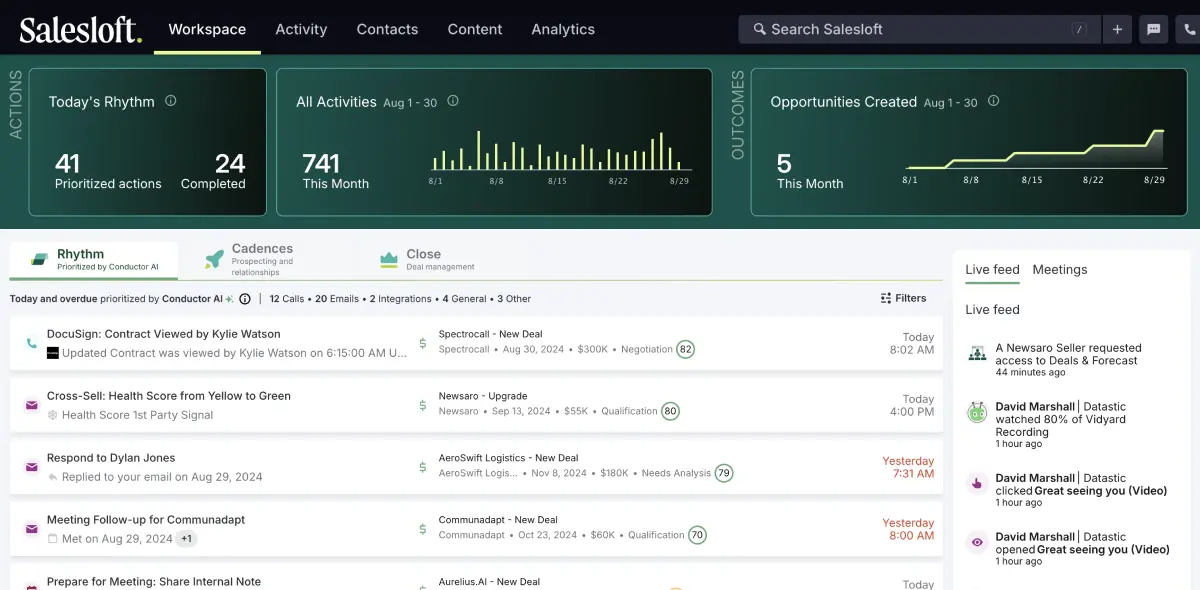This screenshot has width=1200, height=590.
Task: Open Meeting Follow-up for Communadapt task
Action: tap(146, 520)
